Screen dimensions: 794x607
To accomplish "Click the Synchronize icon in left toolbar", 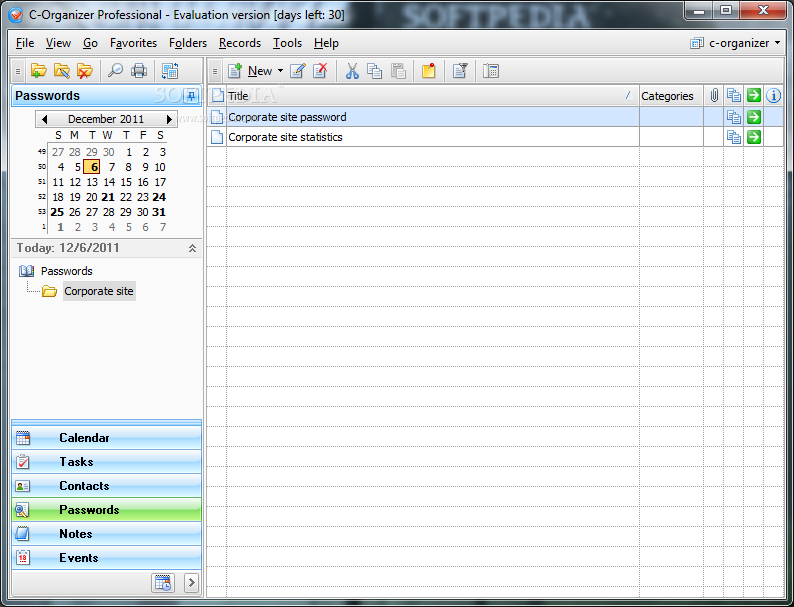I will point(170,71).
